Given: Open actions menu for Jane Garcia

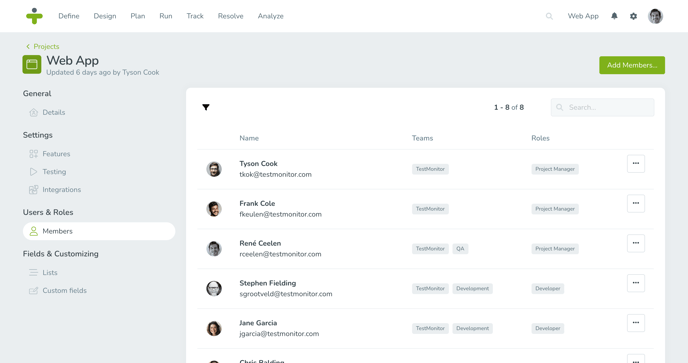Looking at the screenshot, I should (x=636, y=323).
